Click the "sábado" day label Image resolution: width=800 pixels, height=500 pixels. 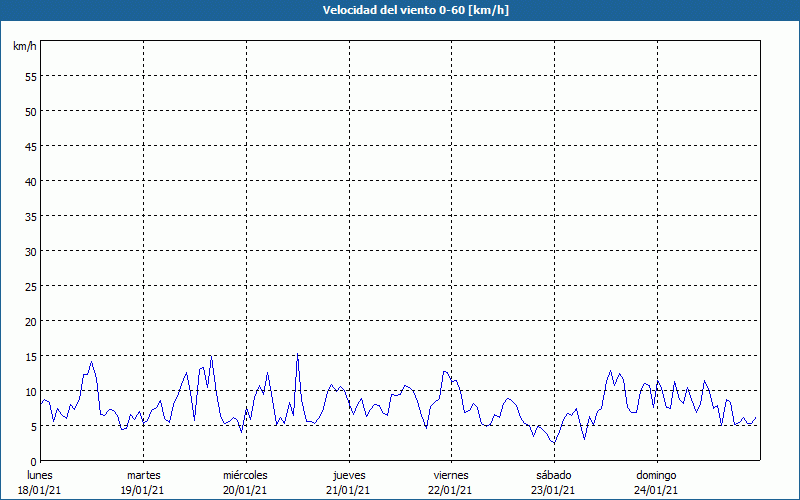(554, 475)
